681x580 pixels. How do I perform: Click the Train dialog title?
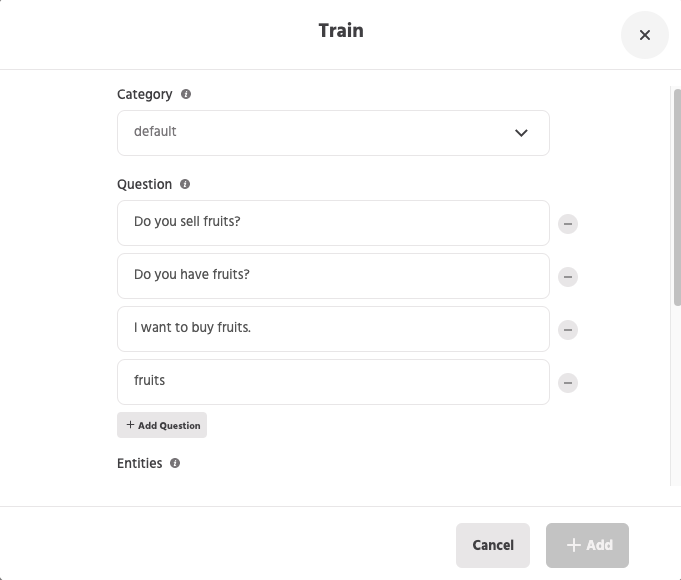click(341, 31)
